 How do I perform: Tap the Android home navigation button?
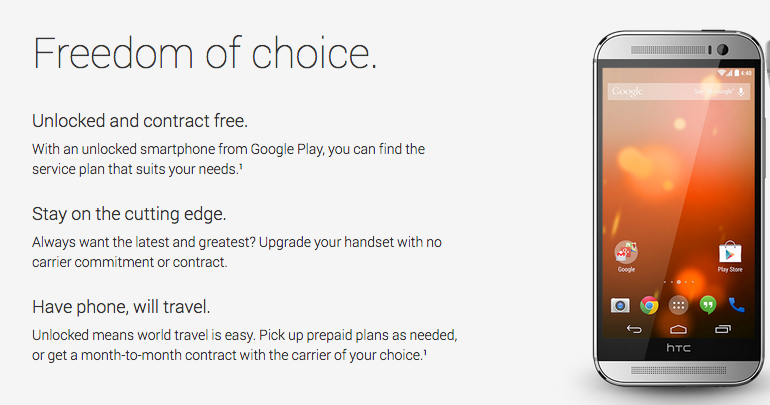(678, 329)
